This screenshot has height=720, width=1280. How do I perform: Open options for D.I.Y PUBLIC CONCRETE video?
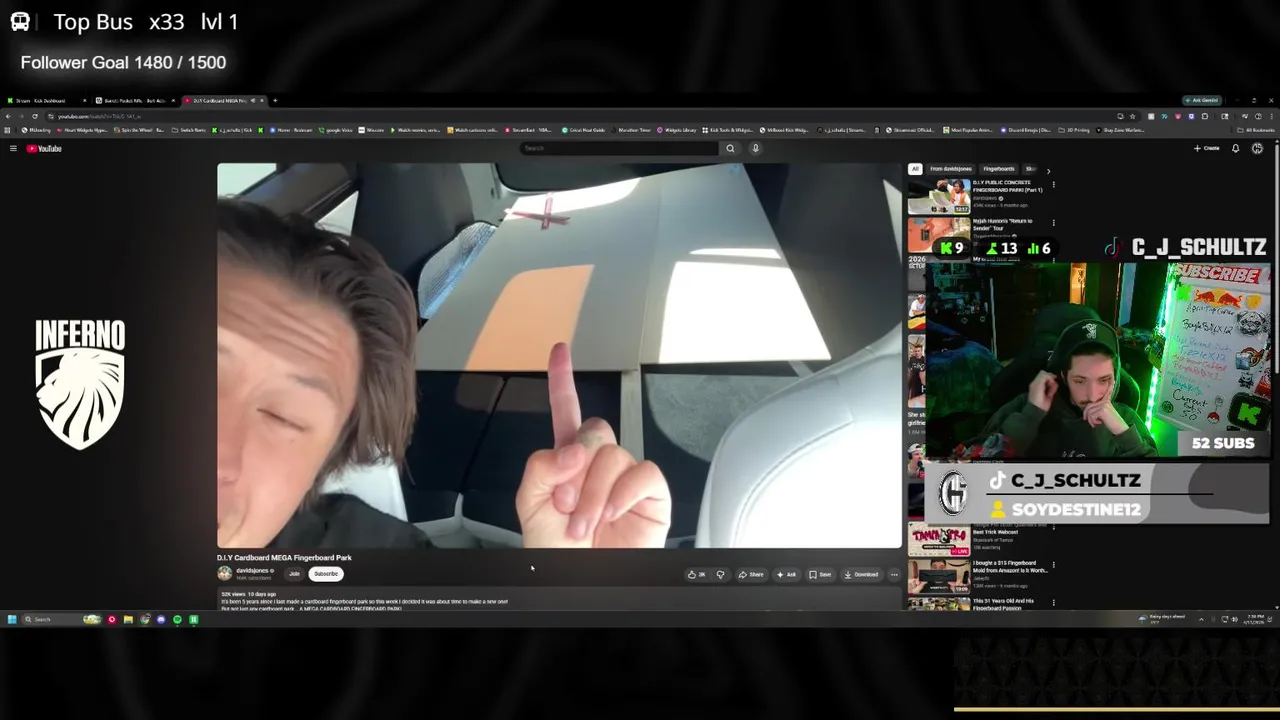click(1054, 184)
